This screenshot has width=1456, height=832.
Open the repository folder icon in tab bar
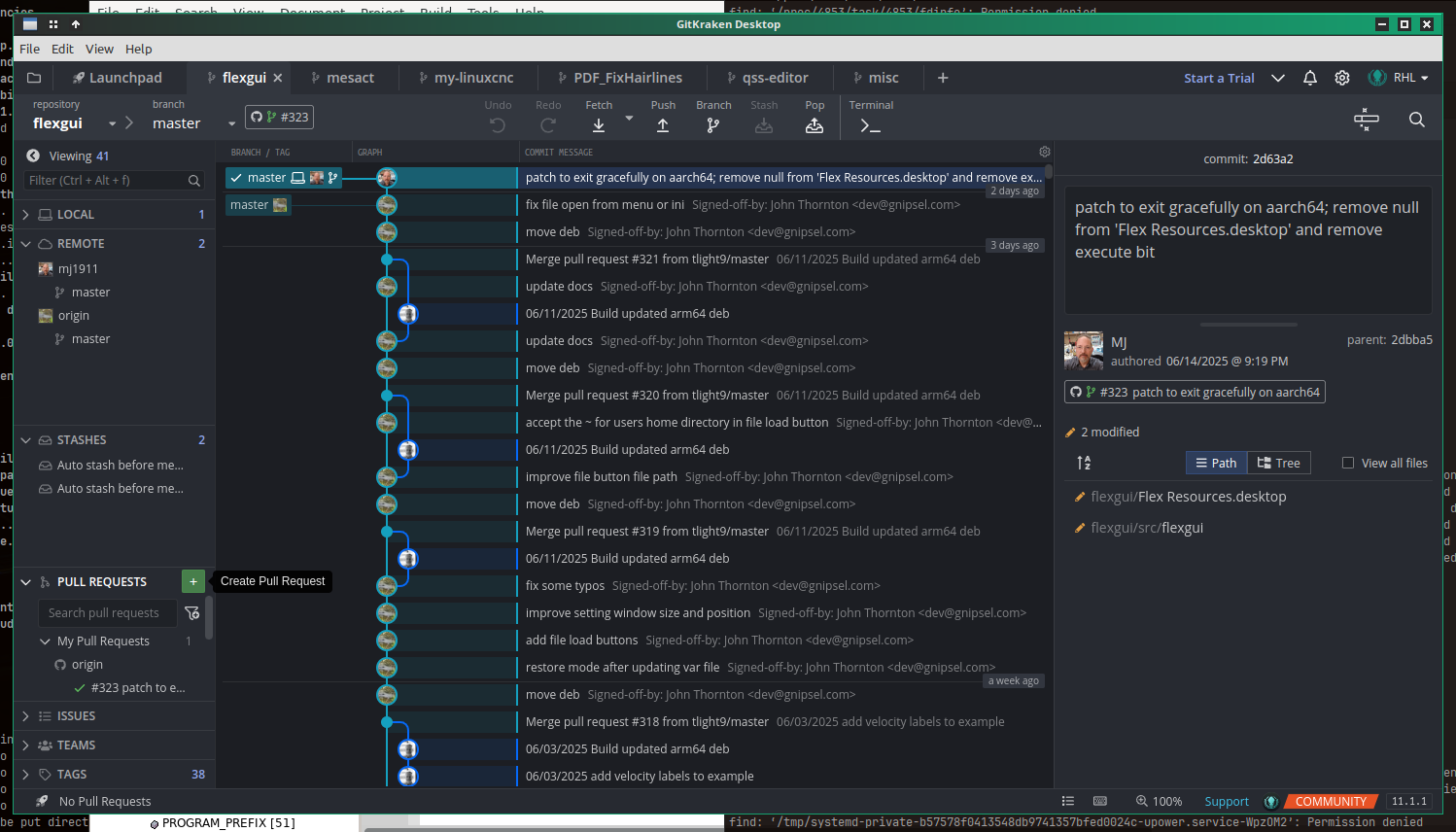[x=34, y=78]
